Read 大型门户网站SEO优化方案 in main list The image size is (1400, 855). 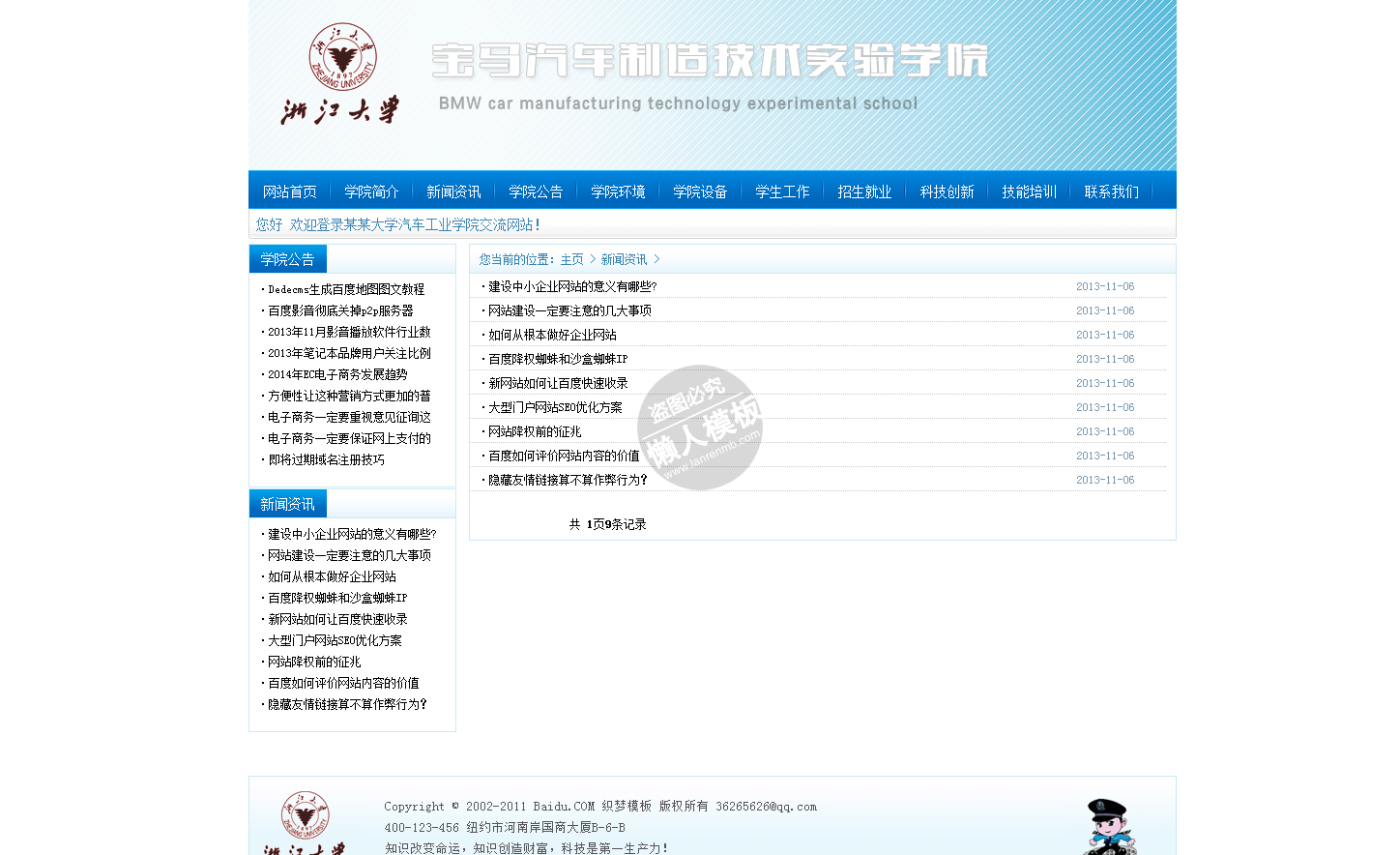[x=555, y=407]
